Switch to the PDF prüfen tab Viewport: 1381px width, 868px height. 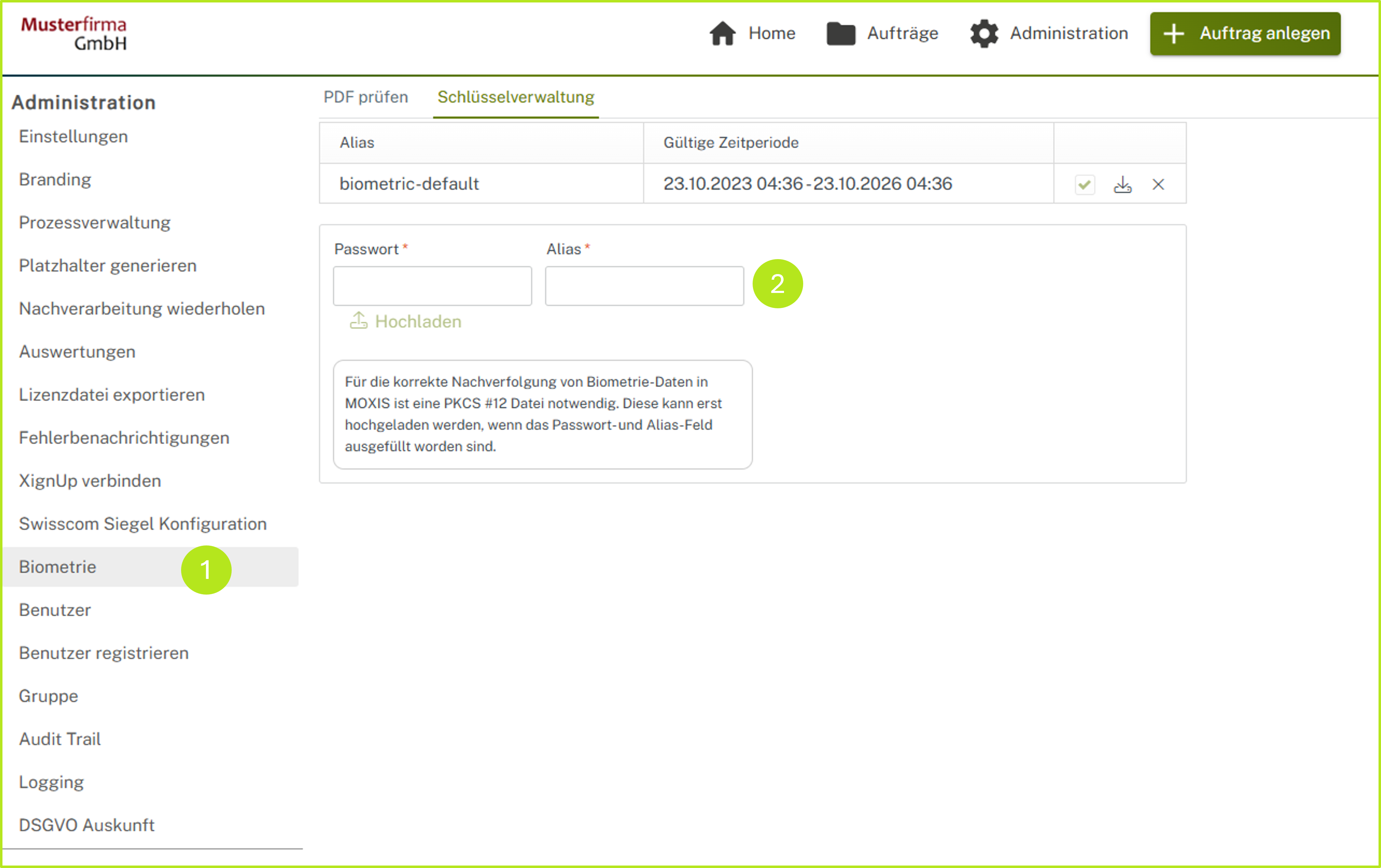click(x=365, y=97)
